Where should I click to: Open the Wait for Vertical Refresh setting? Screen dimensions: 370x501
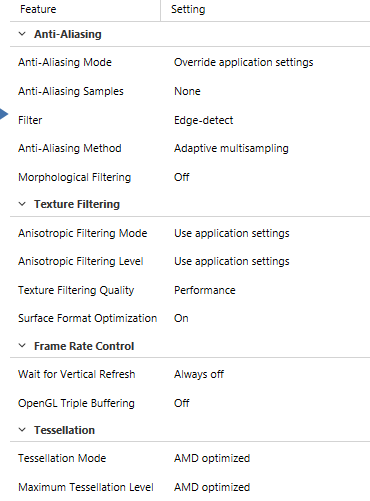click(199, 374)
